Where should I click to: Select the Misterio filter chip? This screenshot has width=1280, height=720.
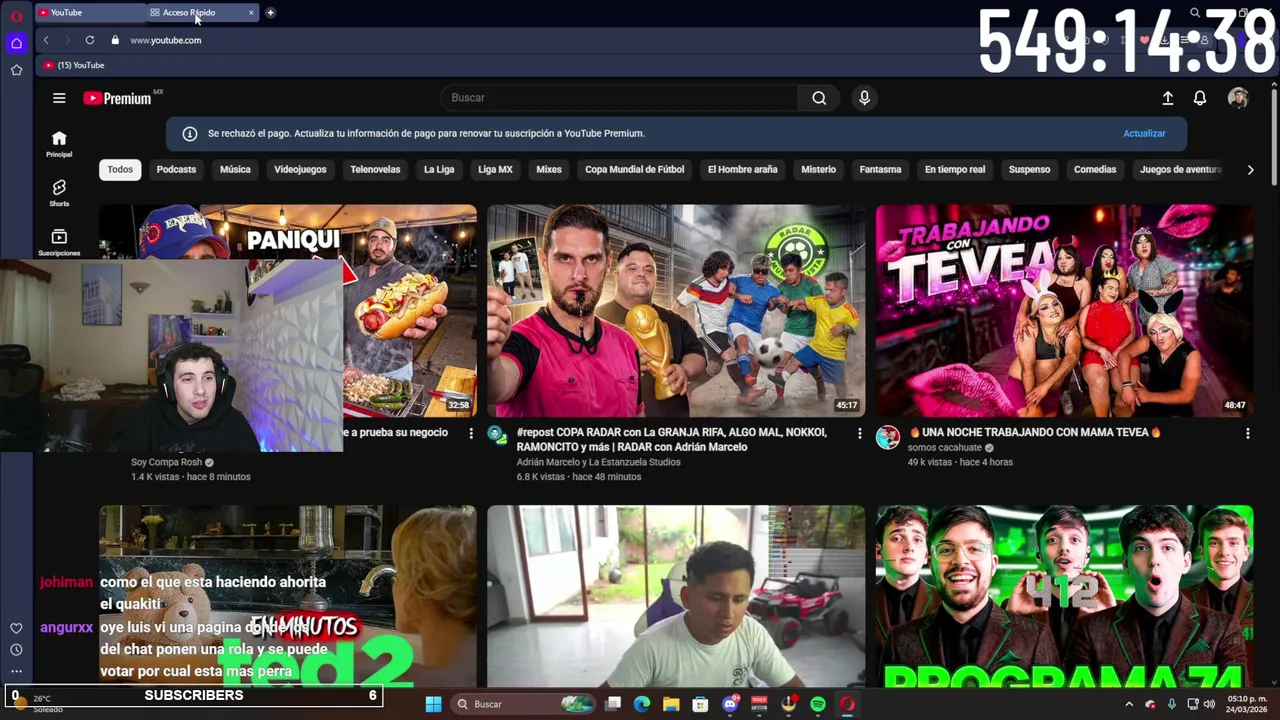tap(818, 170)
